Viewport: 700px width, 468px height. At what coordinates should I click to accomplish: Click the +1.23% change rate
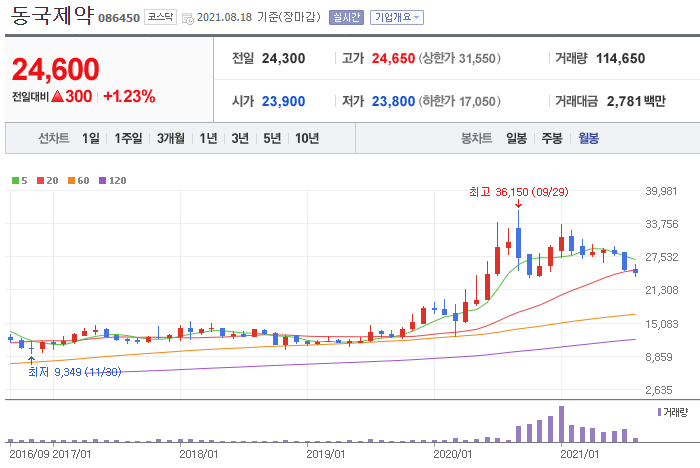(129, 96)
